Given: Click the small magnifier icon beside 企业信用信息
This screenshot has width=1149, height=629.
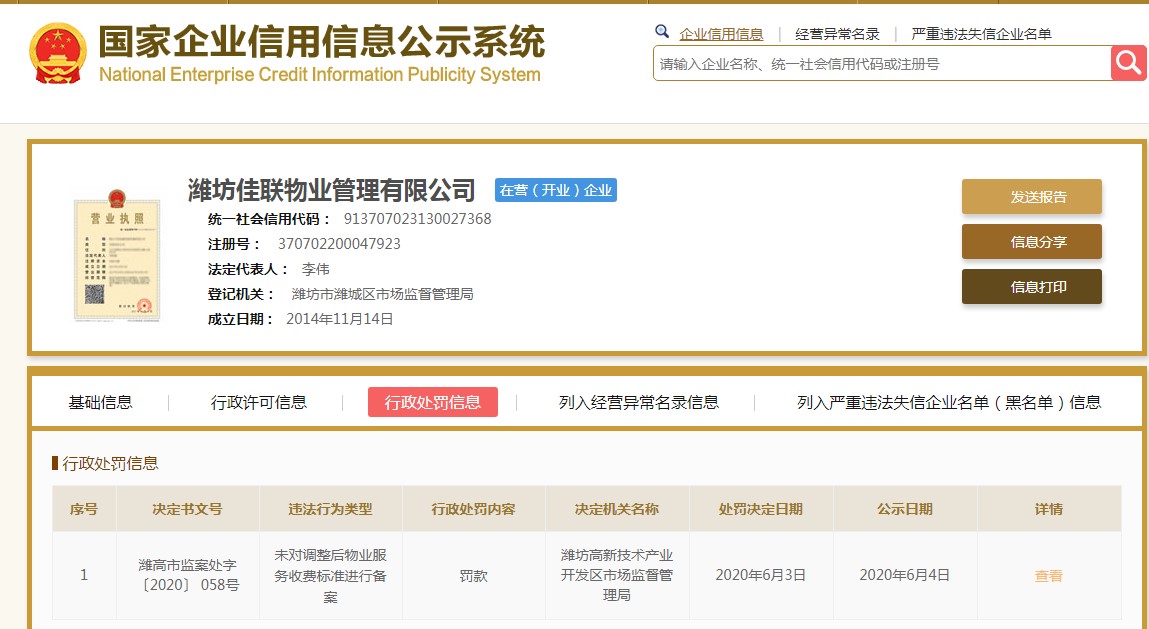Looking at the screenshot, I should point(662,33).
